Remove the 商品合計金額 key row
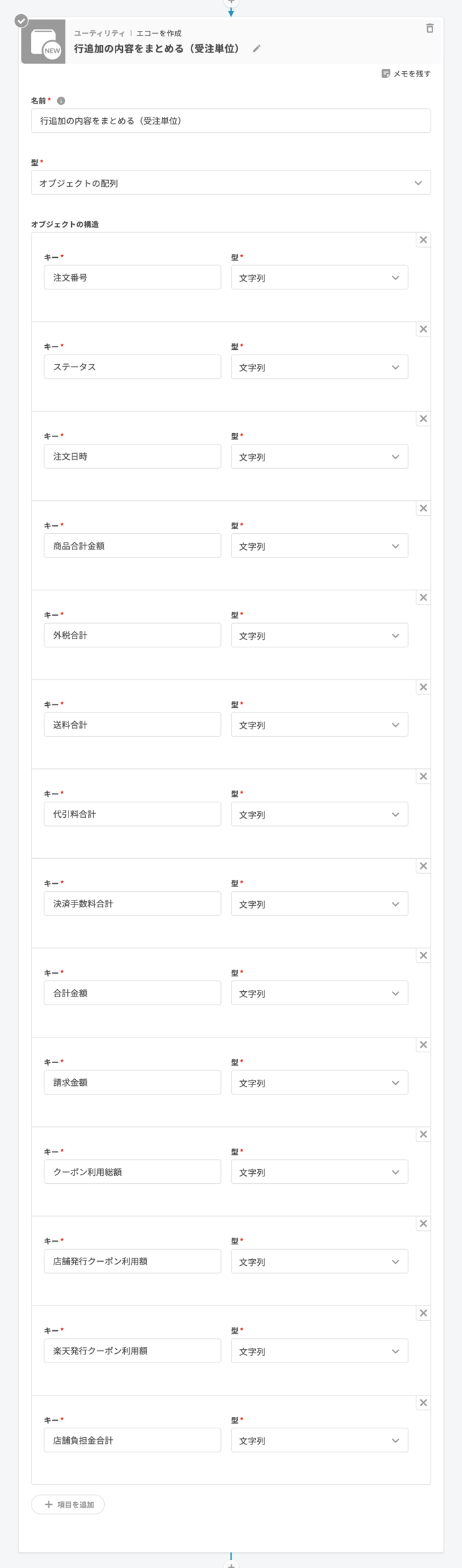This screenshot has height=1568, width=462. pyautogui.click(x=423, y=508)
